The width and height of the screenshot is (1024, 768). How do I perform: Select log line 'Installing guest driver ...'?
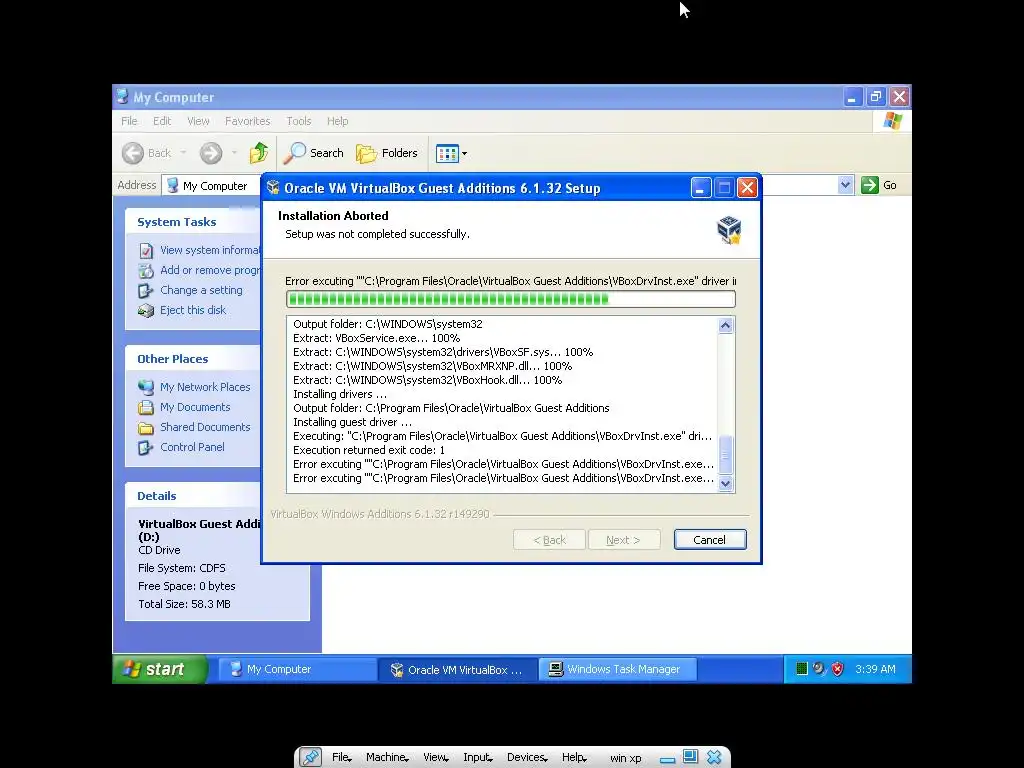coord(353,422)
